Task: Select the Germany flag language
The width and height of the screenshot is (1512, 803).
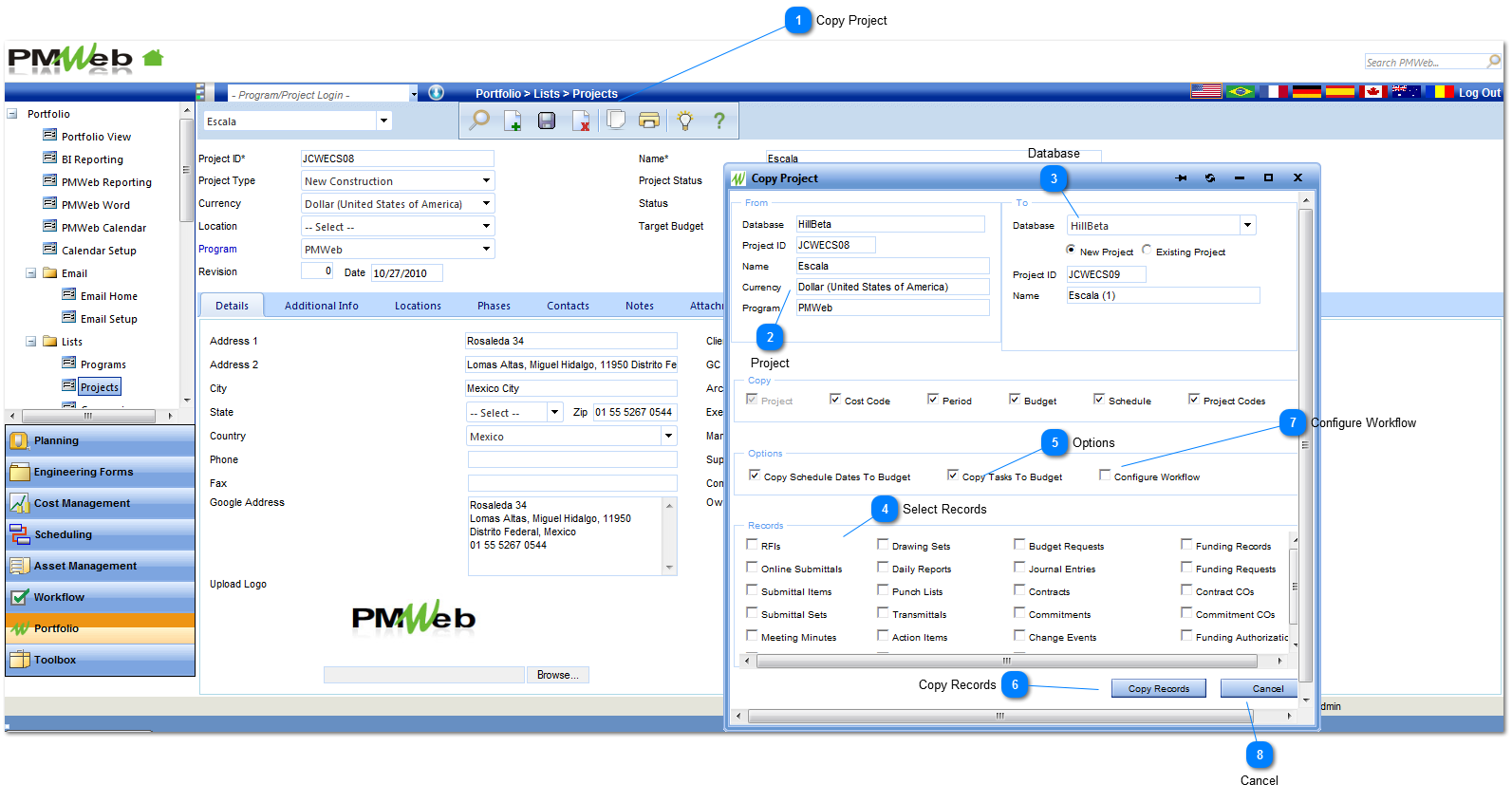Action: [x=1307, y=92]
